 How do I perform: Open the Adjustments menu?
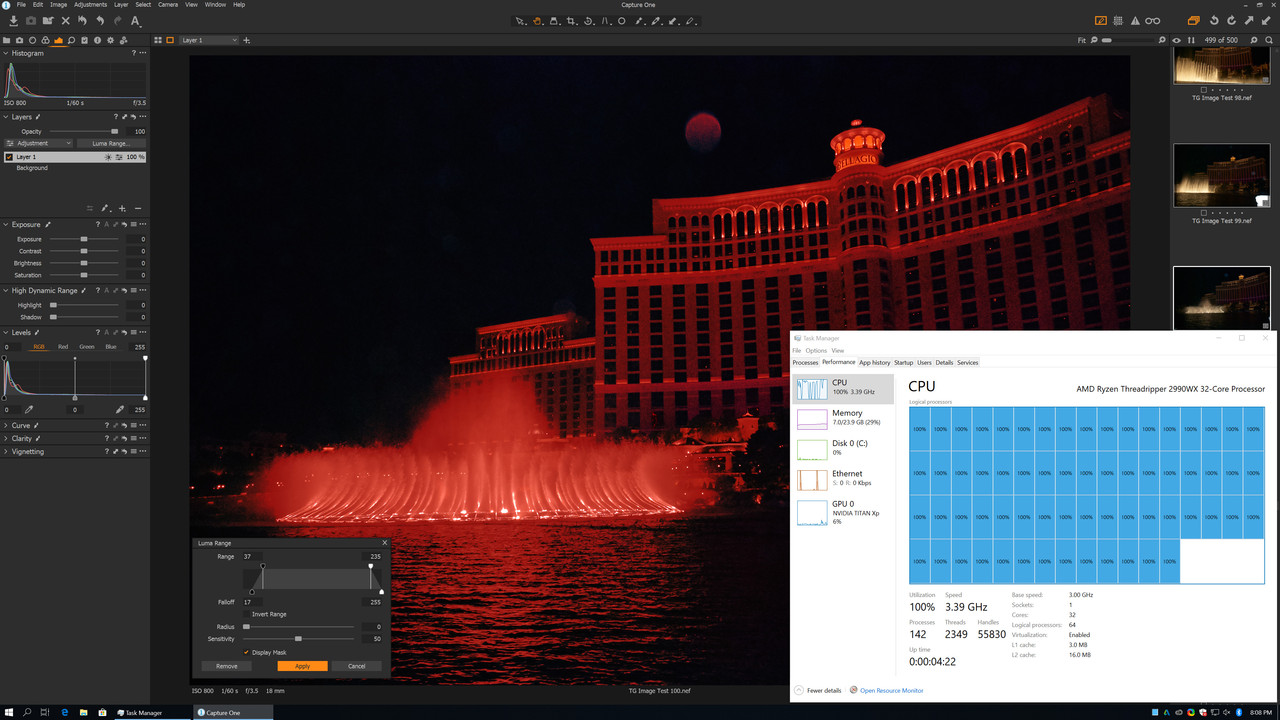pyautogui.click(x=90, y=4)
